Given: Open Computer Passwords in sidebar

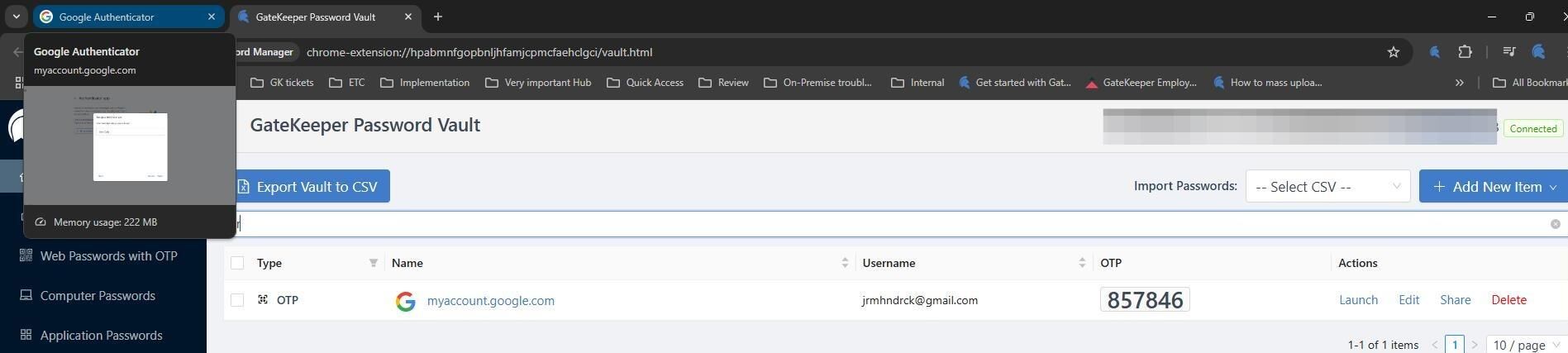Looking at the screenshot, I should pyautogui.click(x=98, y=295).
